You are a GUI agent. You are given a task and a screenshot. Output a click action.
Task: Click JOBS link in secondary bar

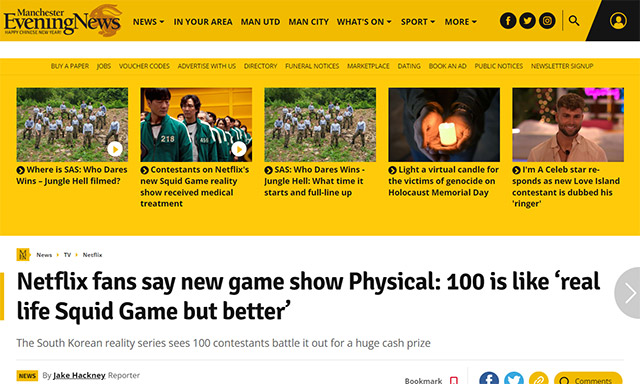click(x=104, y=66)
